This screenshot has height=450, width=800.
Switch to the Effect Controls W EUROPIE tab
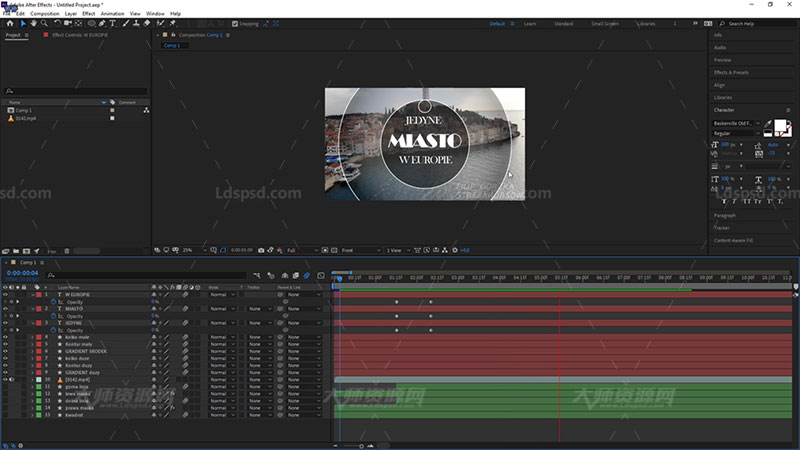click(80, 35)
